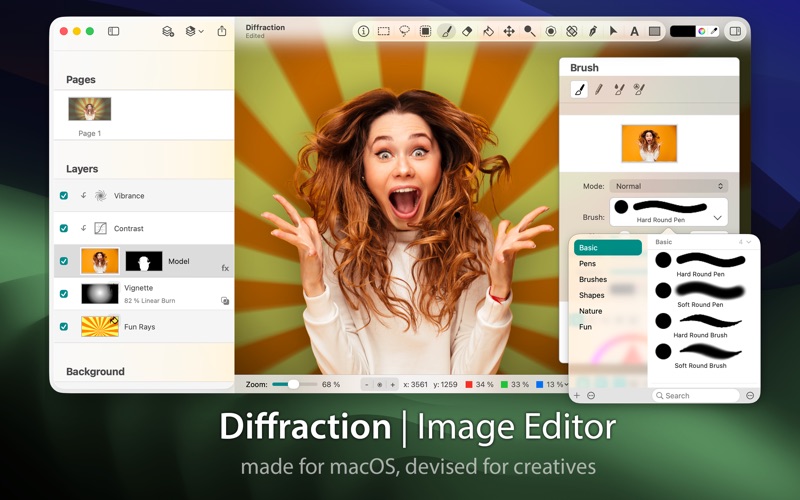The width and height of the screenshot is (800, 500).
Task: Uncheck the Model layer visibility
Action: click(64, 261)
